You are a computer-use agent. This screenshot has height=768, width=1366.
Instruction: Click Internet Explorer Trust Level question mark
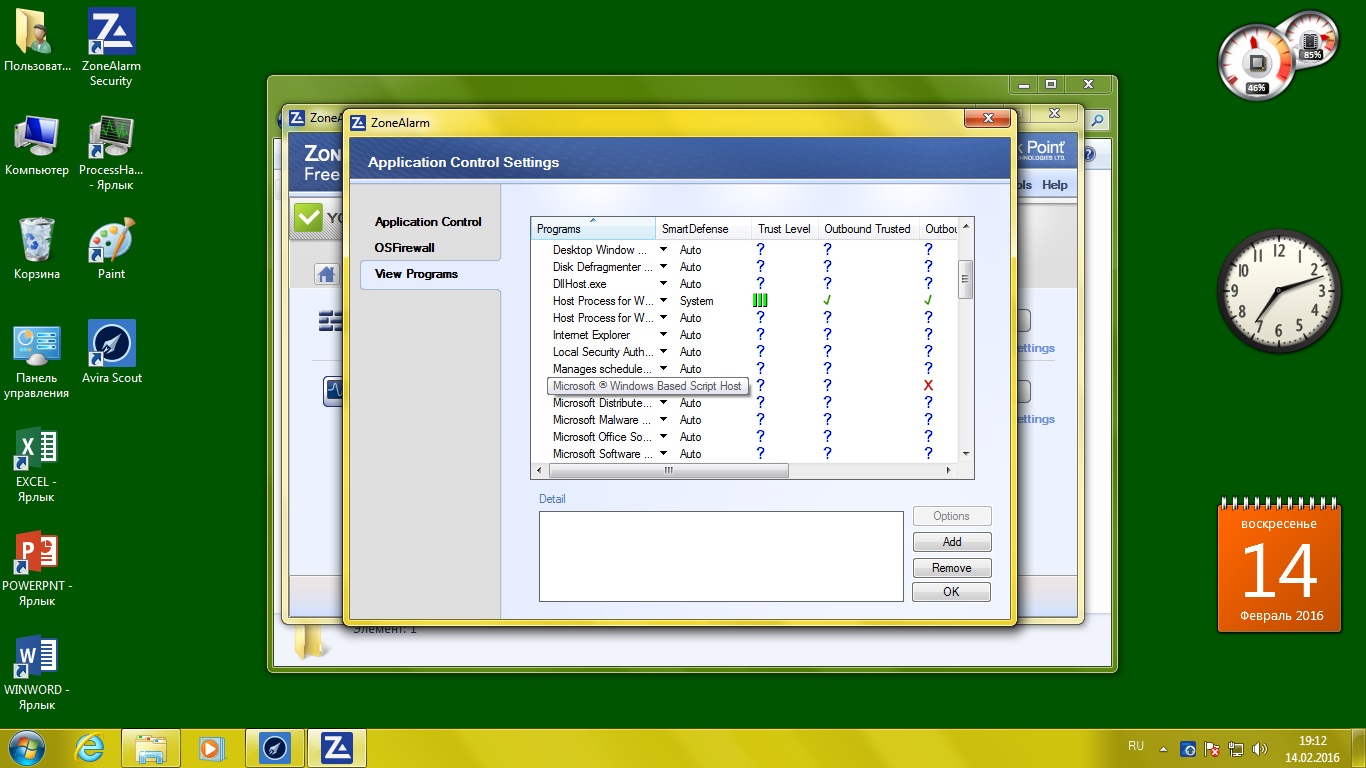coord(760,335)
